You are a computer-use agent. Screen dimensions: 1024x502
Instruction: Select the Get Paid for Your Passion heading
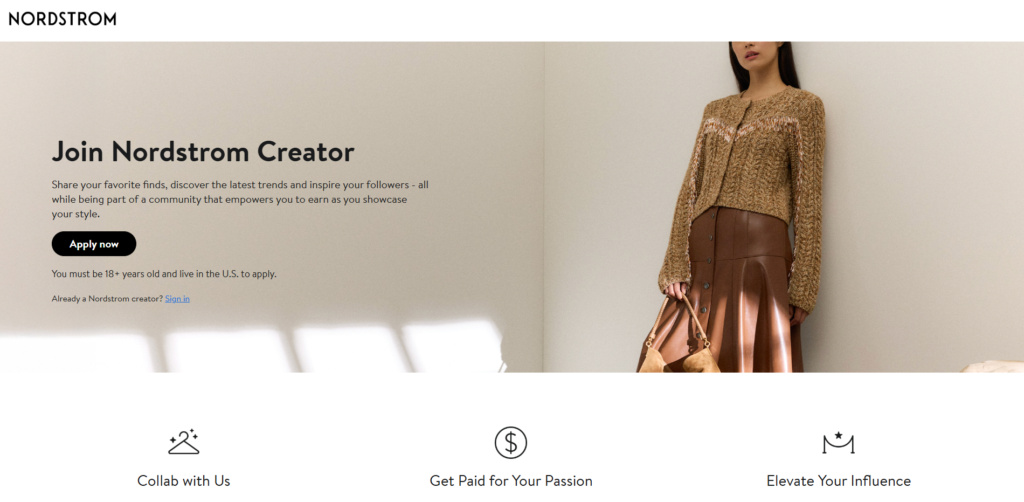511,481
